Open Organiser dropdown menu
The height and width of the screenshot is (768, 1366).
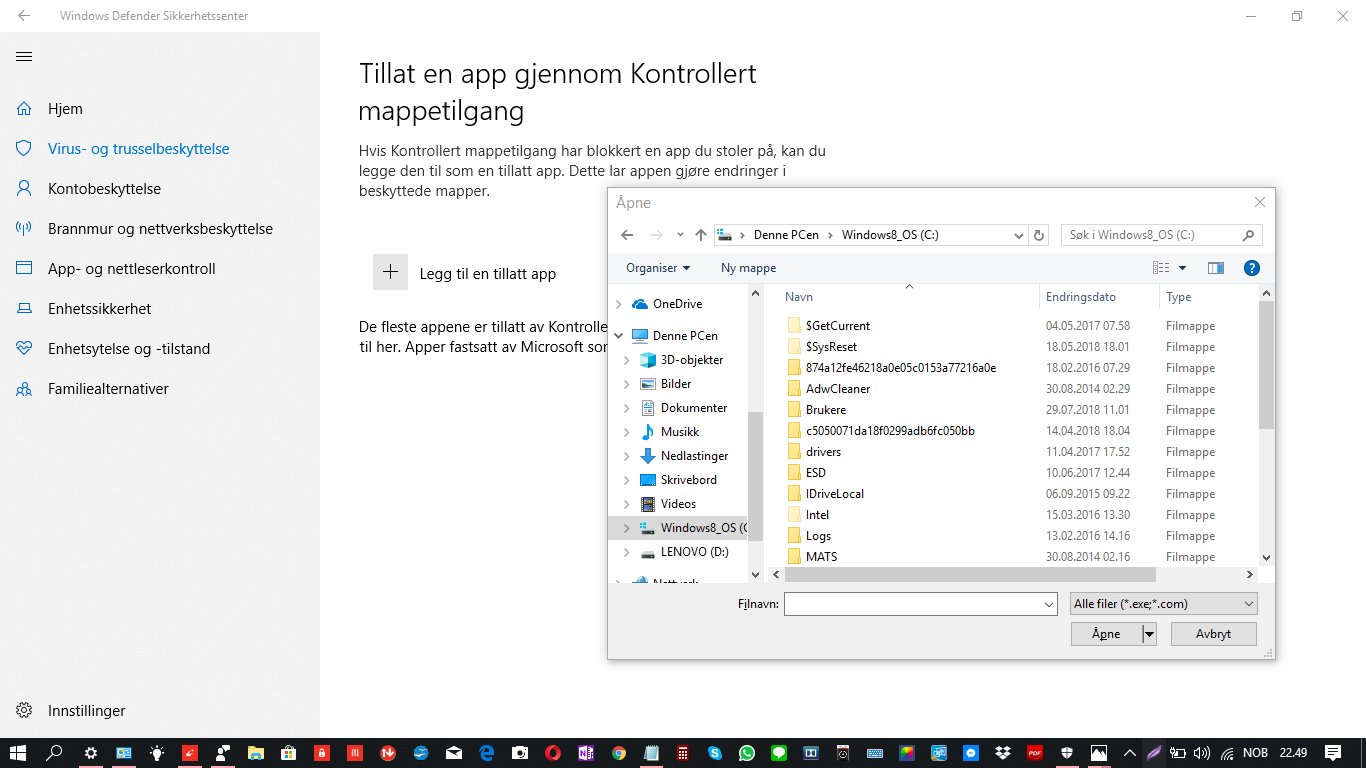click(658, 268)
